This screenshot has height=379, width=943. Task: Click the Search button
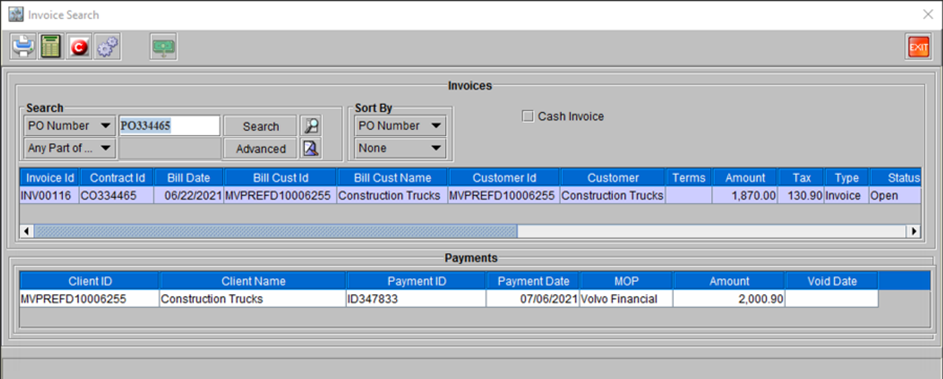coord(260,126)
